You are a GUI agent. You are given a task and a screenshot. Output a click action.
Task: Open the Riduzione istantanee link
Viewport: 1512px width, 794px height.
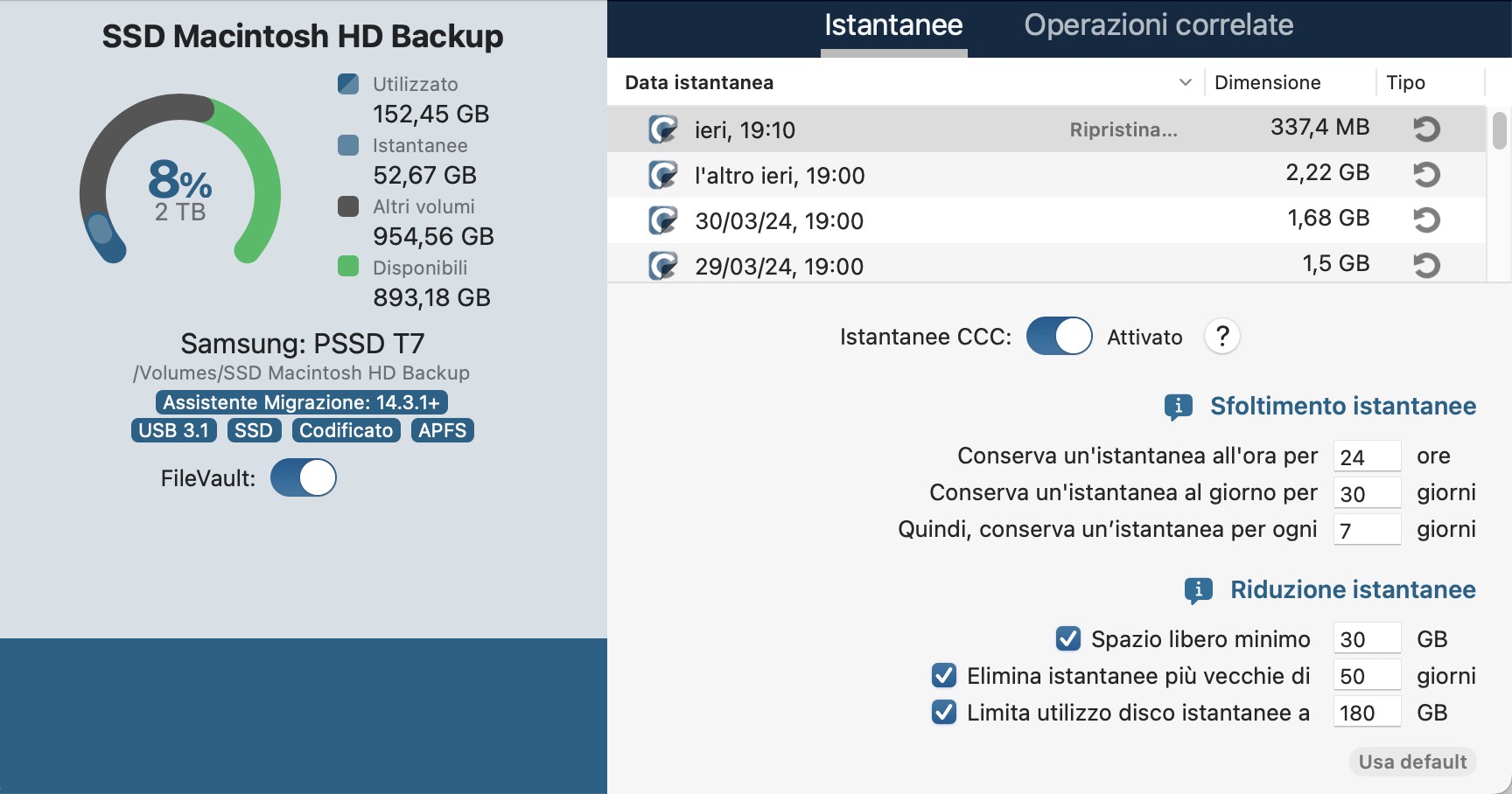[x=1353, y=589]
